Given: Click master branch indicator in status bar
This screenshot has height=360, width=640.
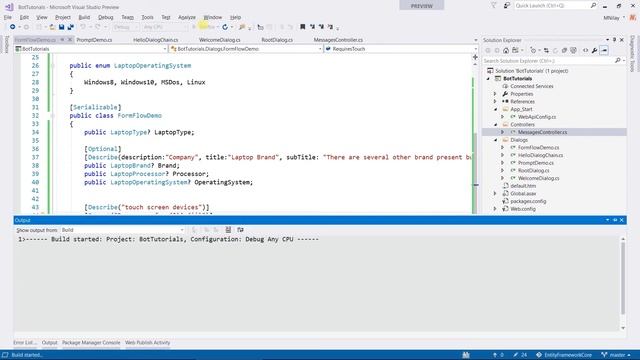Looking at the screenshot, I should click(x=616, y=355).
